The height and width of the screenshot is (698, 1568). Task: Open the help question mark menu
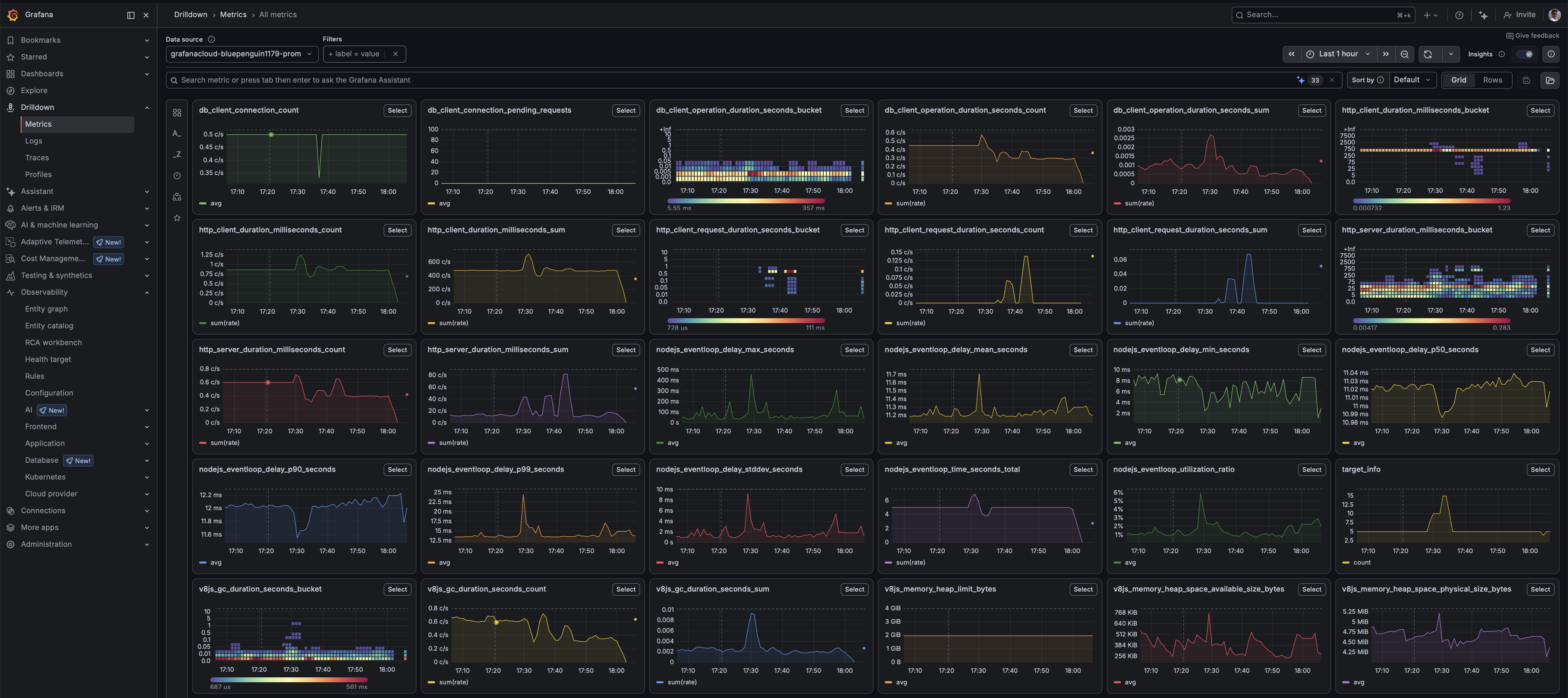pos(1459,15)
